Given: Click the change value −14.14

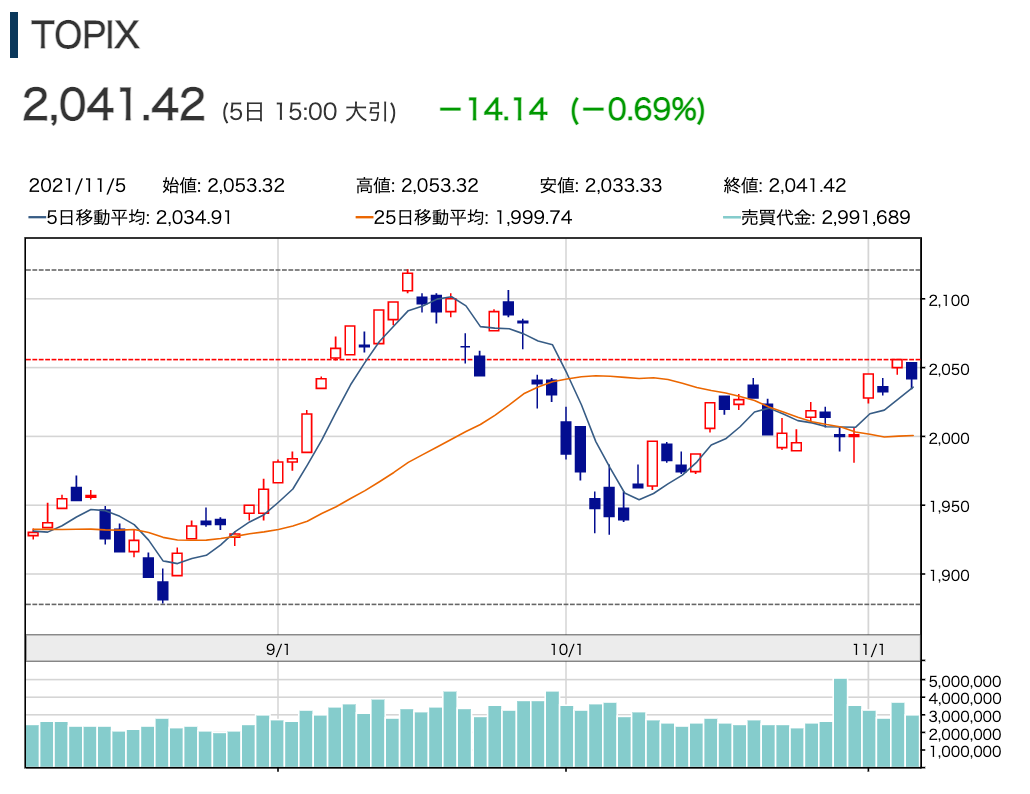Looking at the screenshot, I should [x=493, y=109].
